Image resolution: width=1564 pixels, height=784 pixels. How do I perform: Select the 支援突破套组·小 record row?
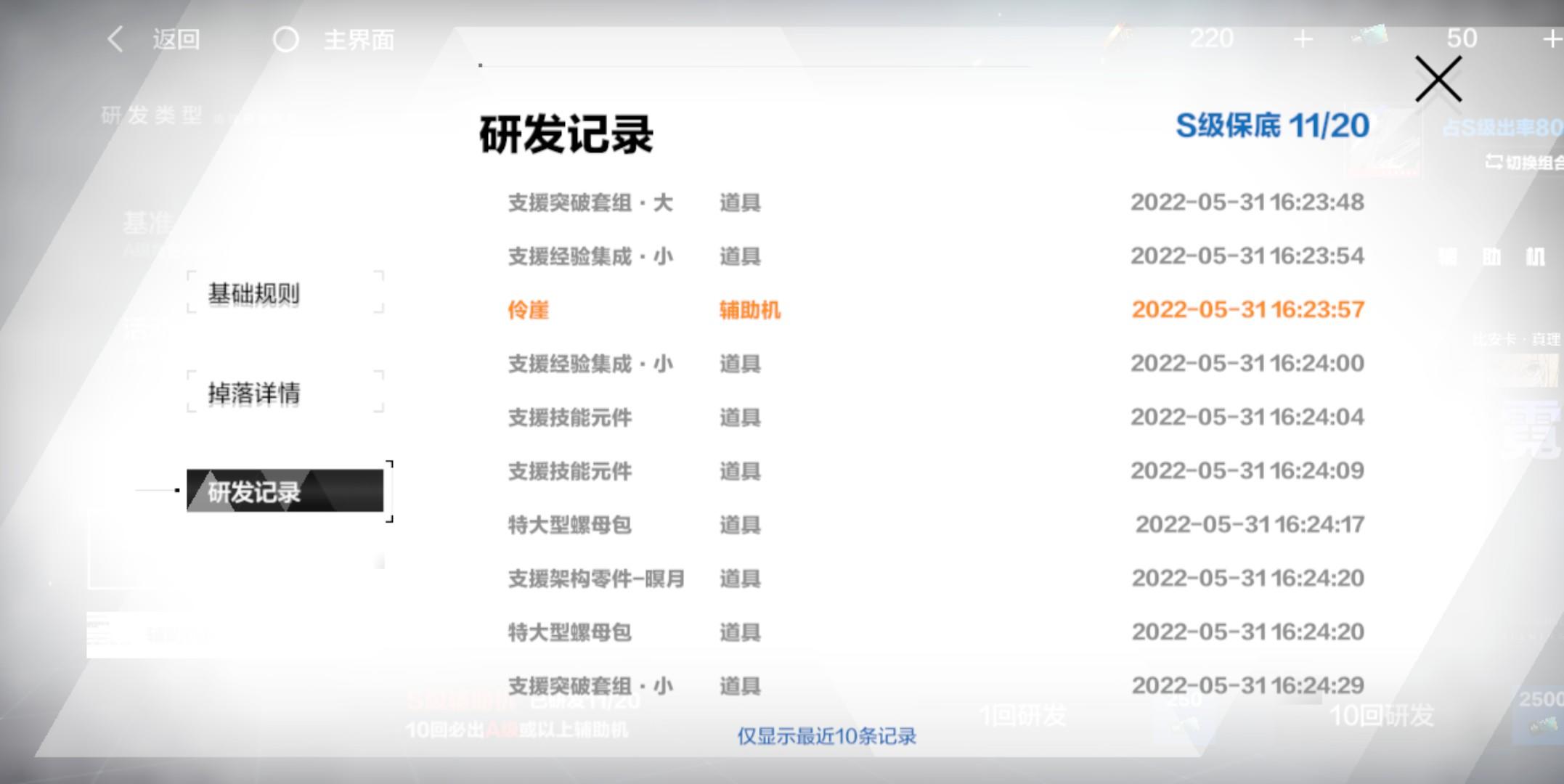click(x=936, y=685)
